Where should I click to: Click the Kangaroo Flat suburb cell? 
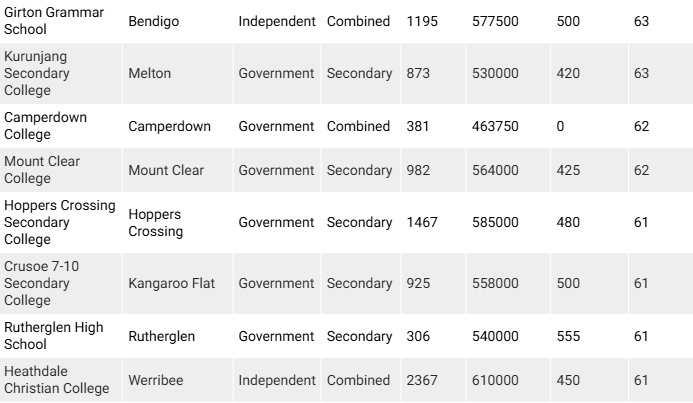[x=171, y=285]
